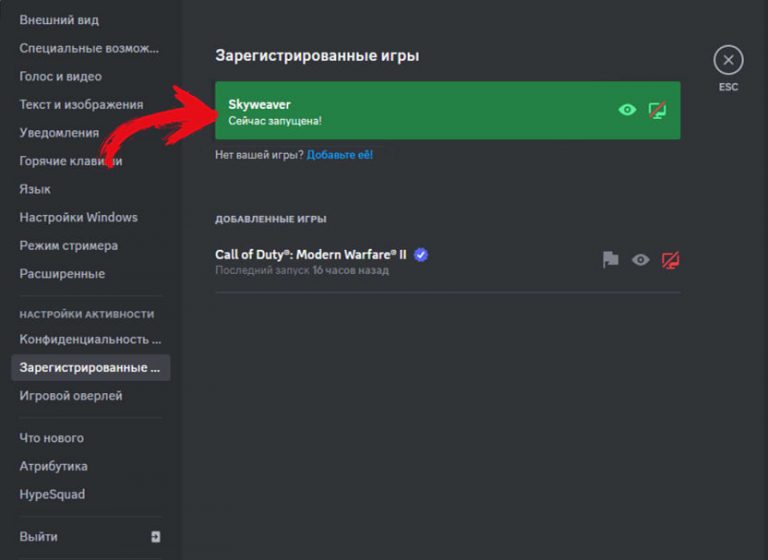Toggle overlay icon for Skyweaver
This screenshot has width=768, height=560.
click(657, 110)
